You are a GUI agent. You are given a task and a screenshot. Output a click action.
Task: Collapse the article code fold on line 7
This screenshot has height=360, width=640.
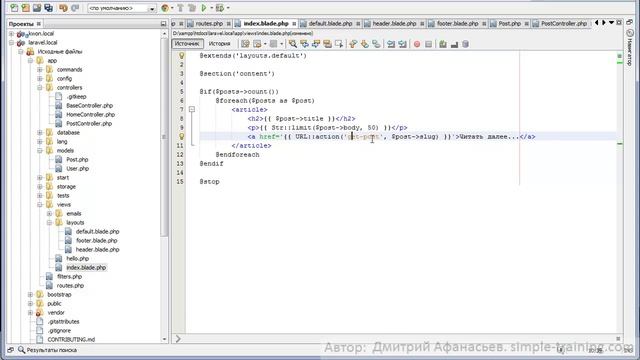(x=192, y=109)
